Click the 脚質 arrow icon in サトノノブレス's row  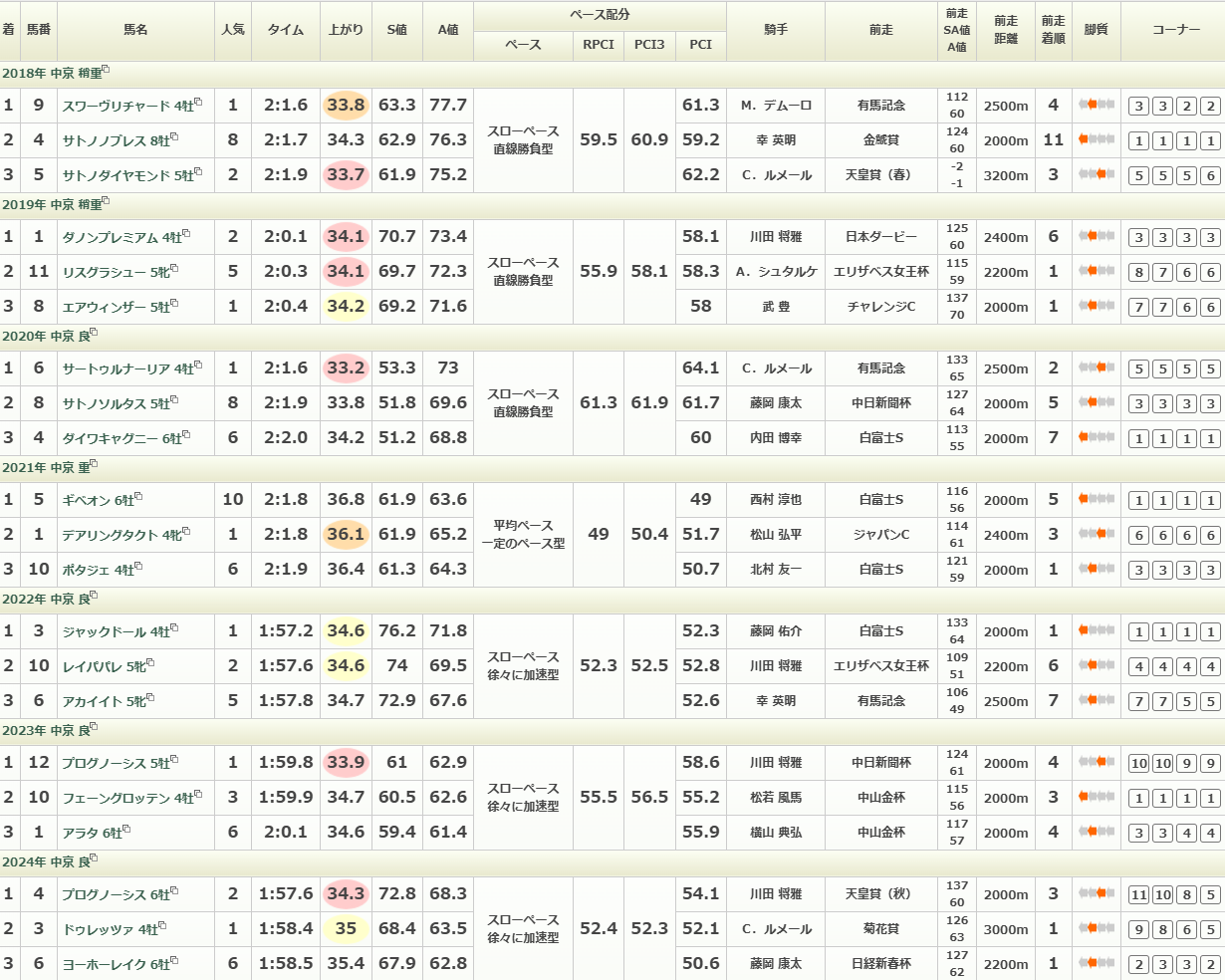pos(1096,140)
